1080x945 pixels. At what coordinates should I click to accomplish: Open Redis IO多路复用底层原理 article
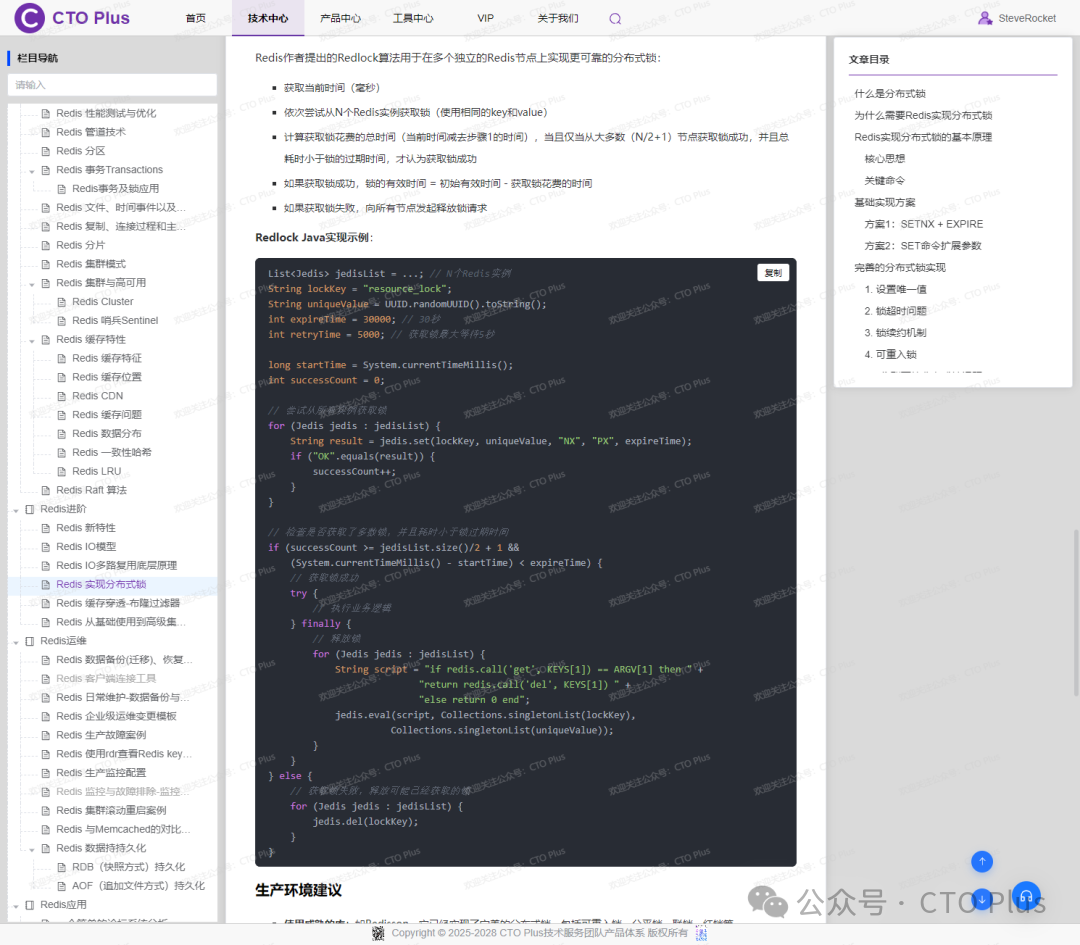[116, 565]
